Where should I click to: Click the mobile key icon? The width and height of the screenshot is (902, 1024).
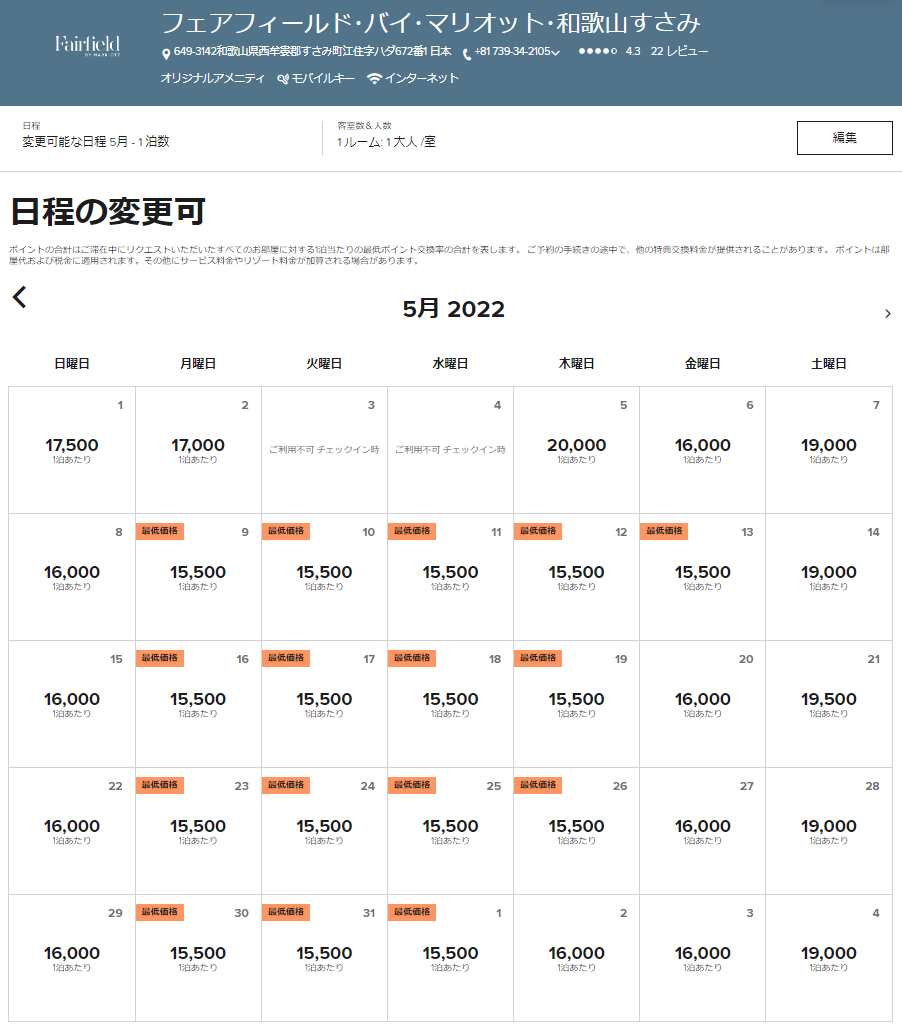pyautogui.click(x=283, y=78)
